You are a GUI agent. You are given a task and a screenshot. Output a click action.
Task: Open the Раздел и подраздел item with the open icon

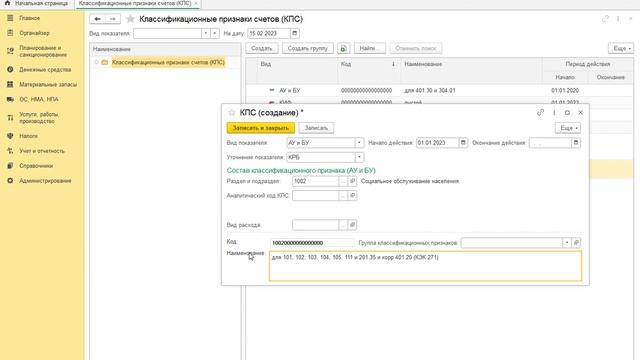352,181
